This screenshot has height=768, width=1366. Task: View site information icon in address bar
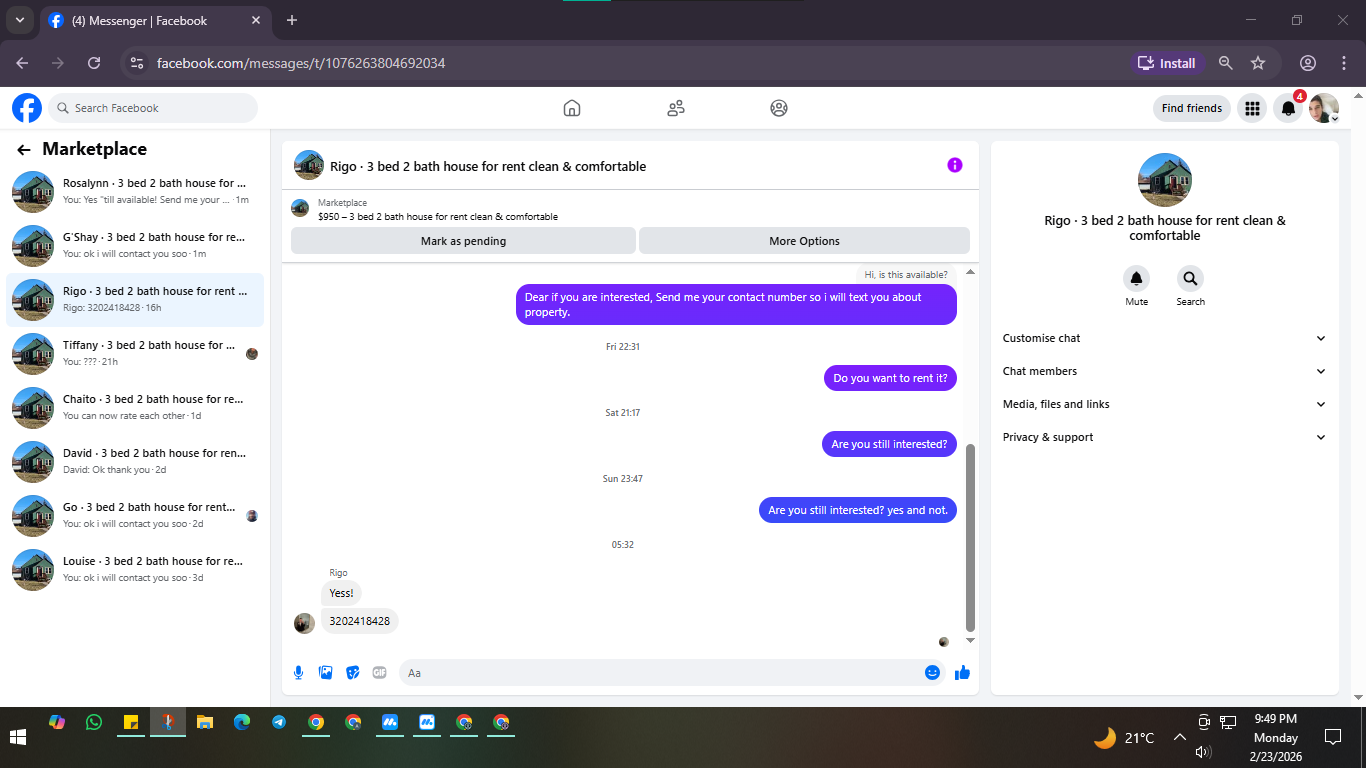(137, 63)
